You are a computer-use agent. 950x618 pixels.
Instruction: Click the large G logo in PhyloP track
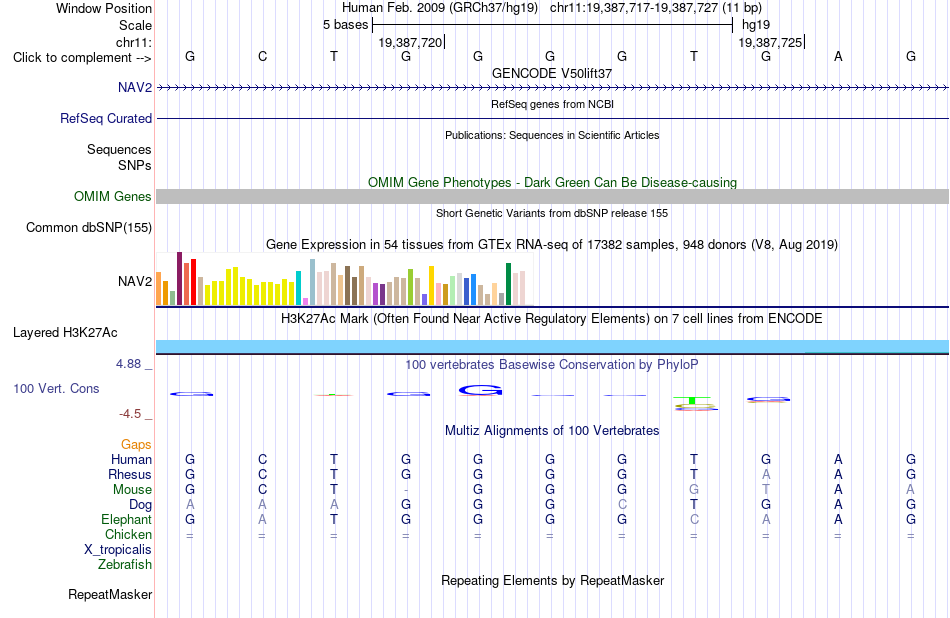click(x=480, y=390)
